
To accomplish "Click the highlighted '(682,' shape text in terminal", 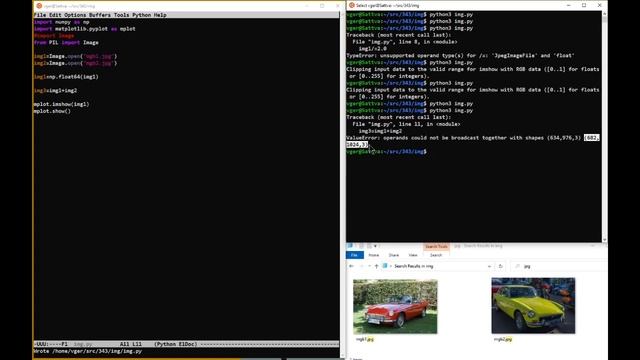I will [591, 138].
